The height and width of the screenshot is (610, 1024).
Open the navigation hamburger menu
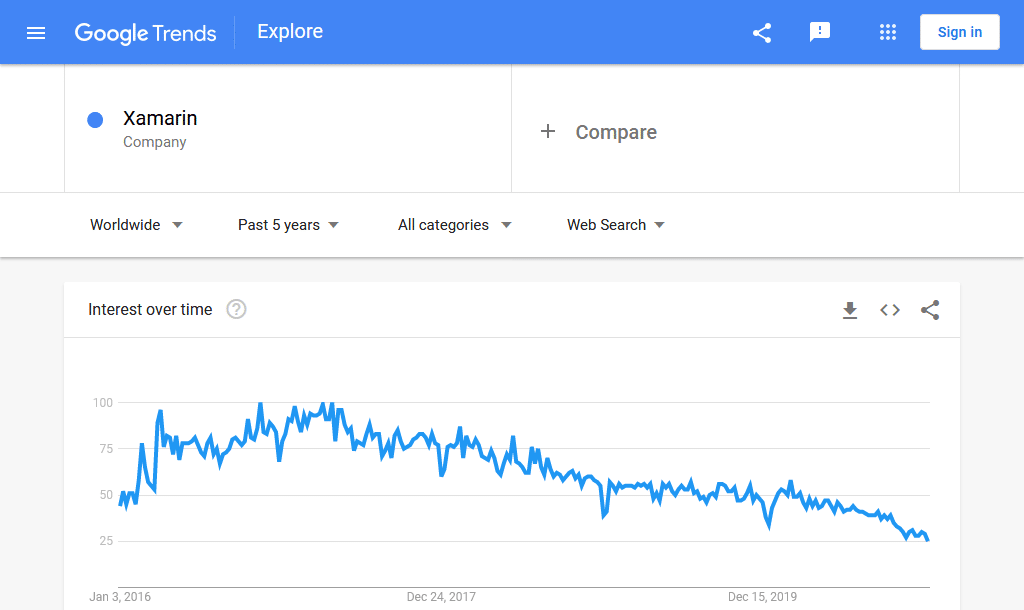click(36, 32)
